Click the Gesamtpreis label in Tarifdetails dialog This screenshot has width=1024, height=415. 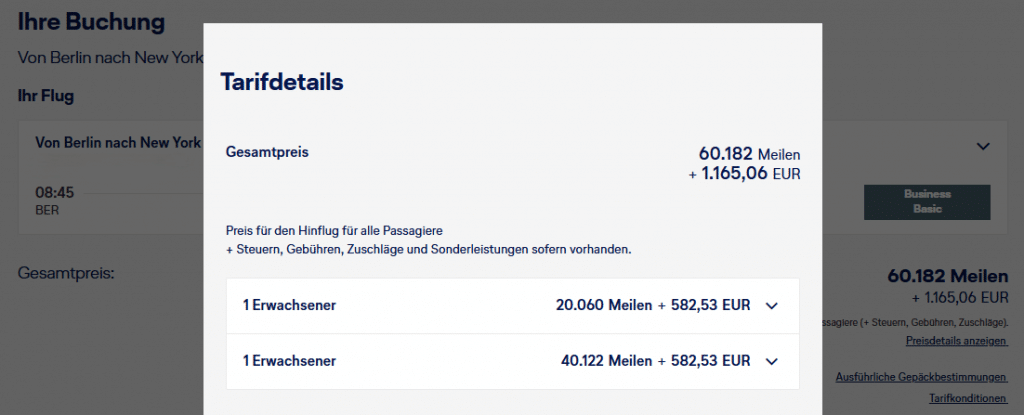[268, 153]
